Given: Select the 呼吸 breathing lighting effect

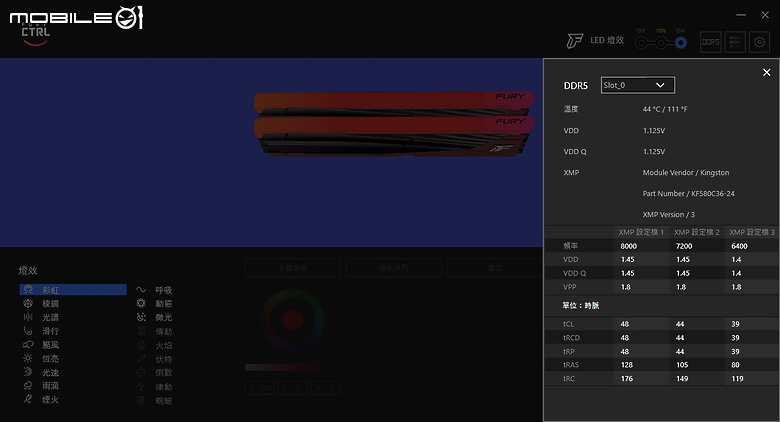Looking at the screenshot, I should 155,290.
